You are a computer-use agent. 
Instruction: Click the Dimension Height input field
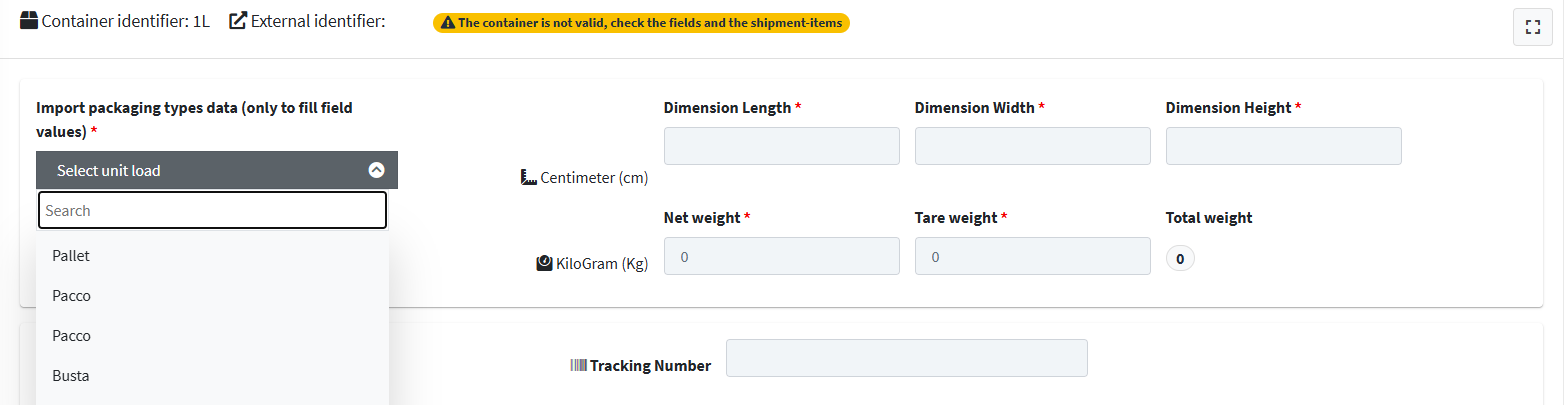tap(1284, 146)
